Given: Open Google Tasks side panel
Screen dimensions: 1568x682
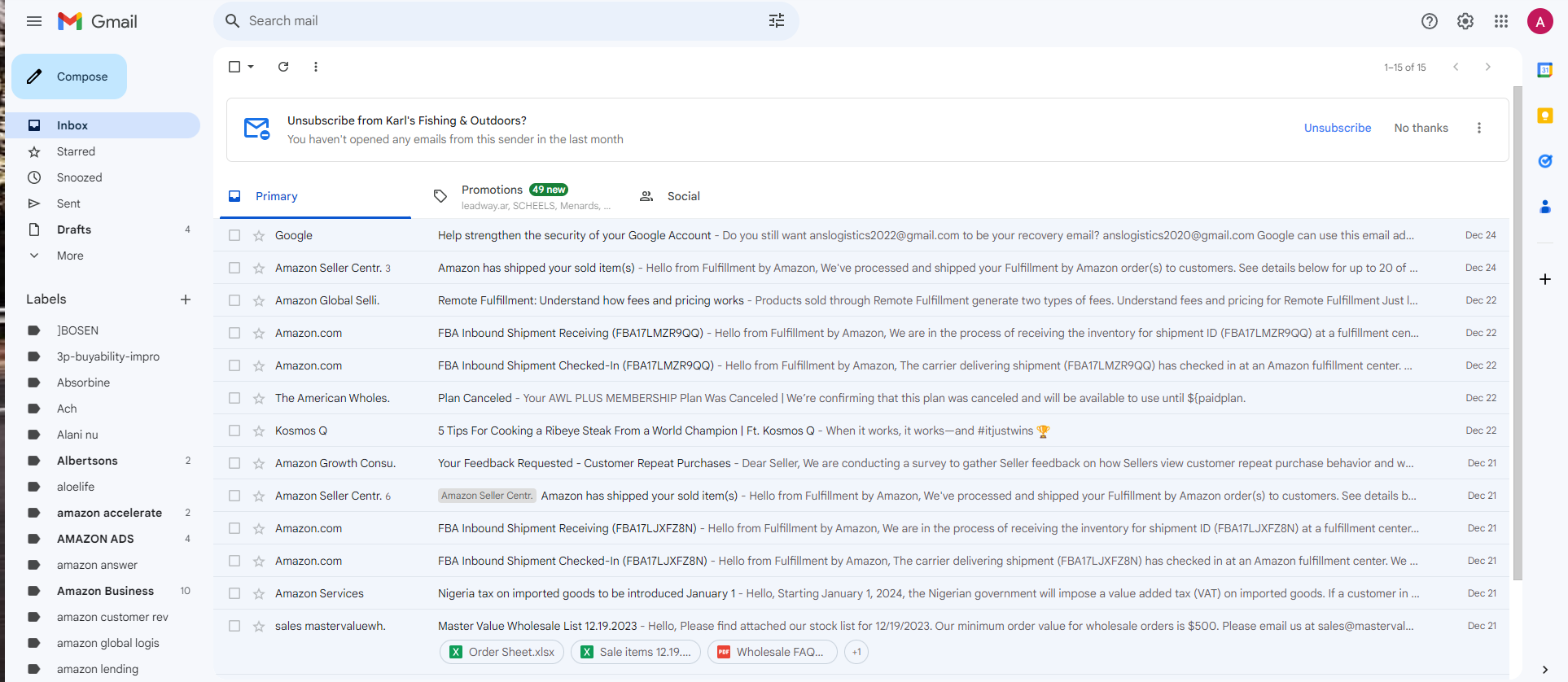Looking at the screenshot, I should (1544, 161).
